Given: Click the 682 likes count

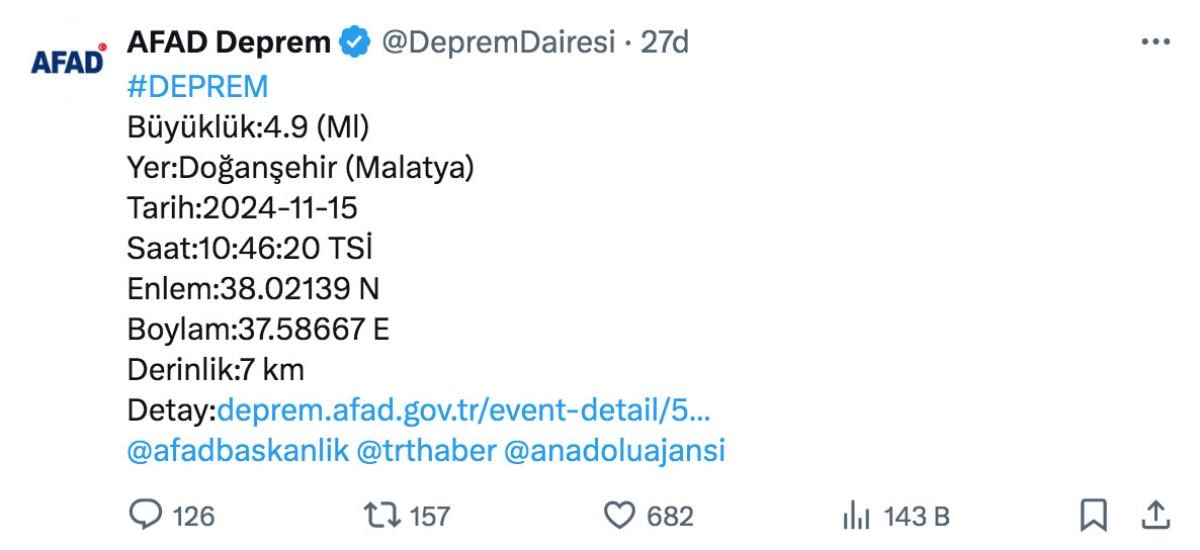Looking at the screenshot, I should coord(670,516).
